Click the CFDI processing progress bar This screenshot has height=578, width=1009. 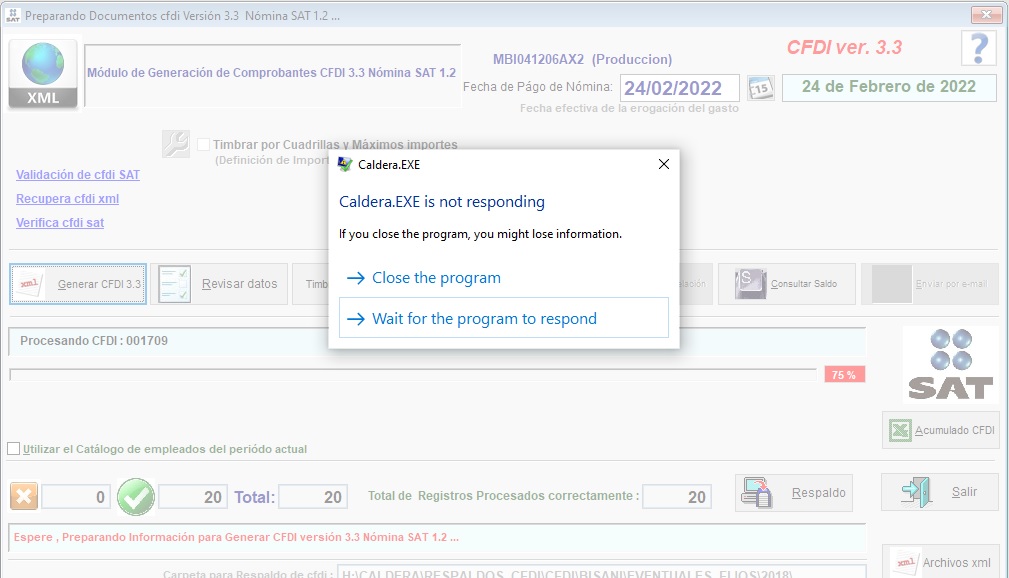click(413, 375)
